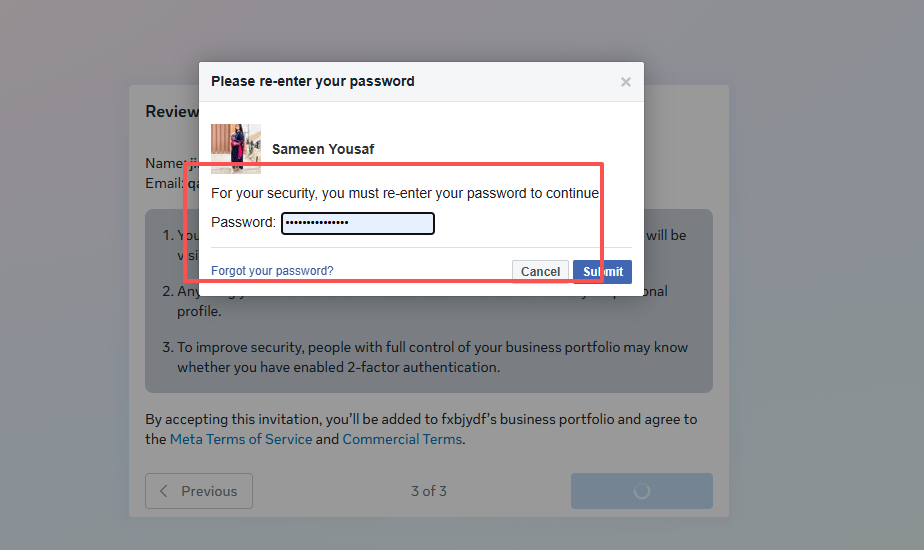Open the Commercial Terms link
Viewport: 924px width, 550px height.
click(x=402, y=439)
